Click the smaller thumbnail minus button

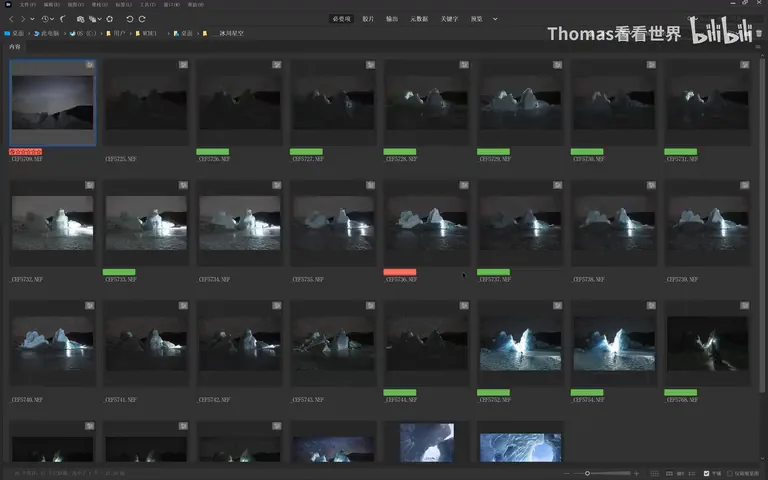click(567, 473)
